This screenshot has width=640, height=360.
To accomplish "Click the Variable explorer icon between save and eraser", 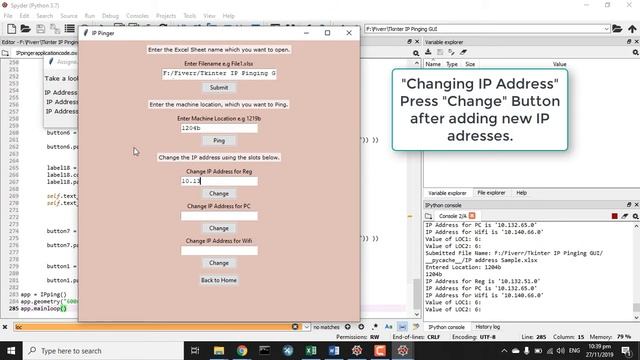I will [451, 52].
